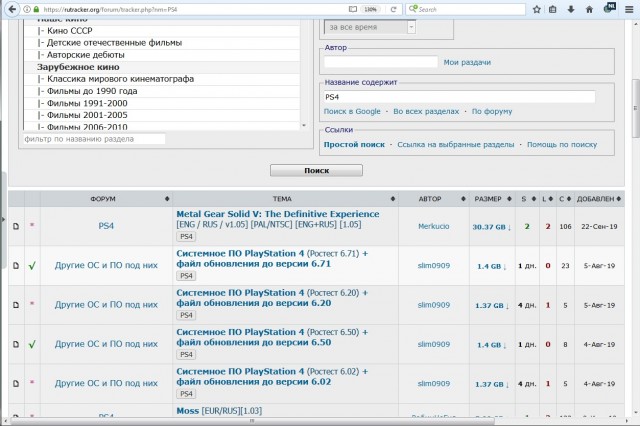Click the green padlock security icon
This screenshot has width=640, height=426.
(36, 9)
